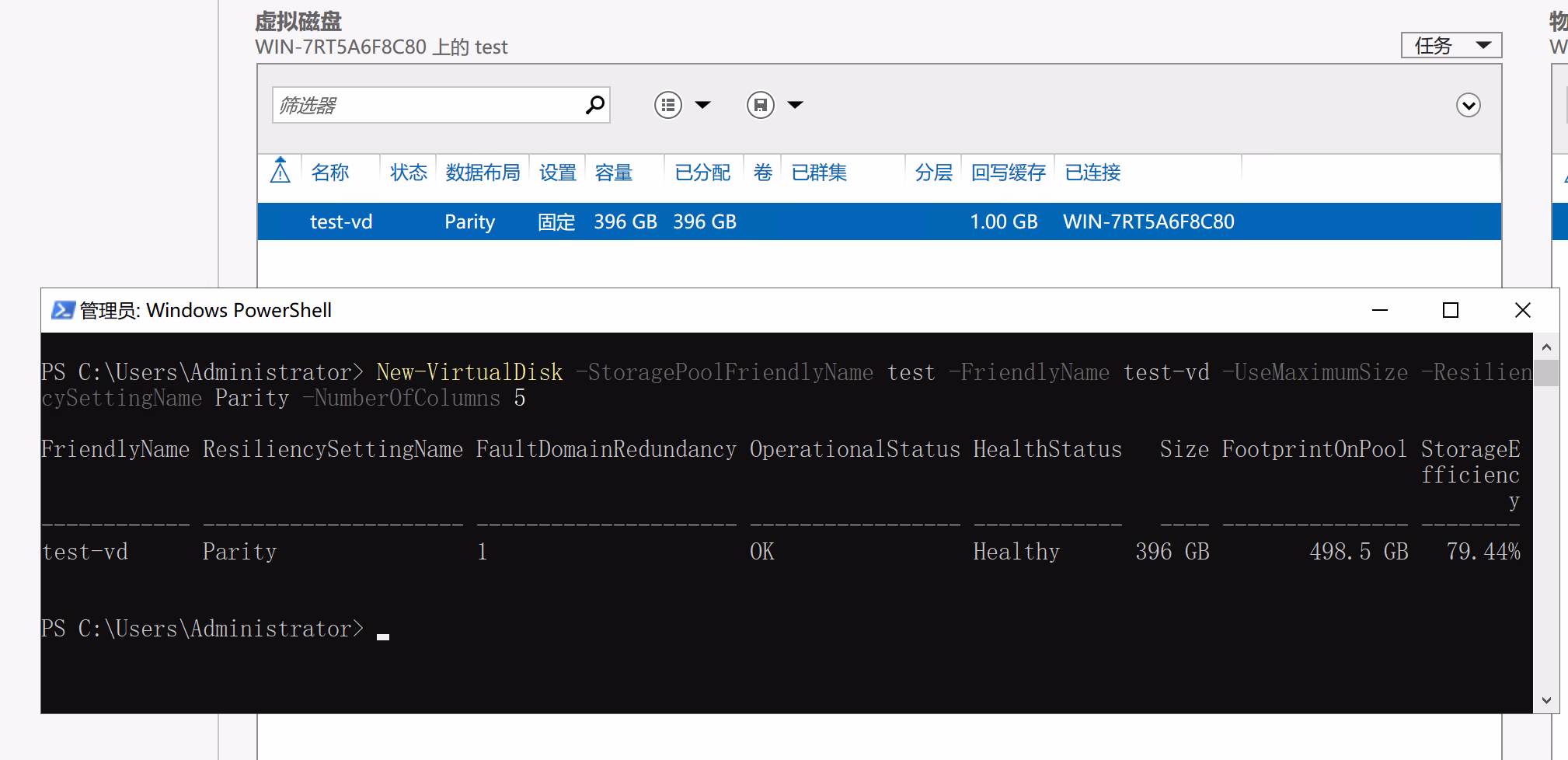Image resolution: width=1568 pixels, height=760 pixels.
Task: Click the search magnifier icon in filter box
Action: coord(594,105)
